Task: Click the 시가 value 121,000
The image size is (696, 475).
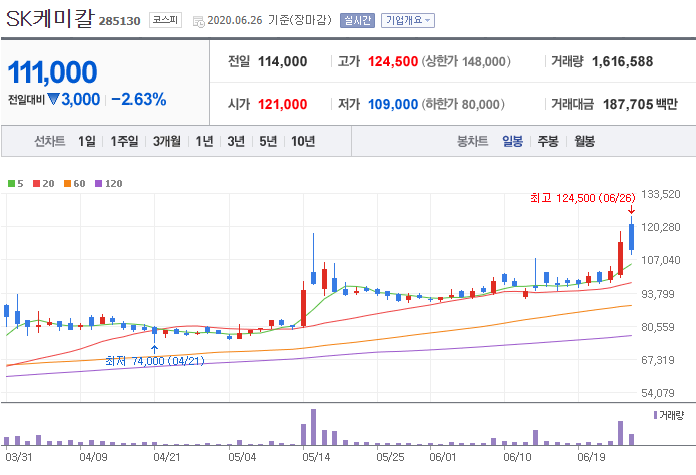Action: 282,104
